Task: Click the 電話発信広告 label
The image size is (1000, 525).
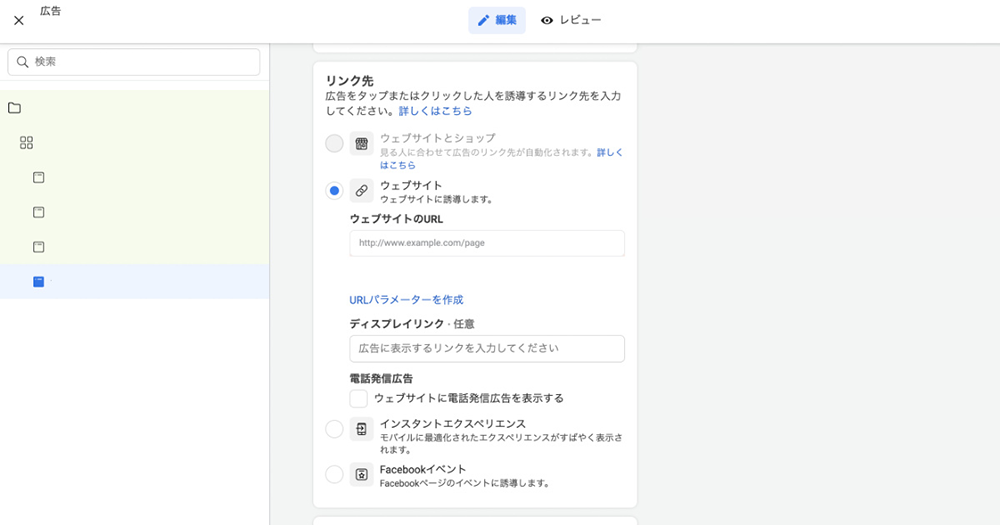Action: 381,379
